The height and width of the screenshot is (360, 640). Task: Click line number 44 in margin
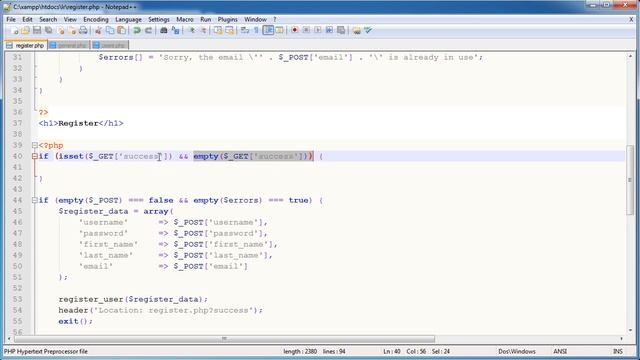[x=17, y=200]
